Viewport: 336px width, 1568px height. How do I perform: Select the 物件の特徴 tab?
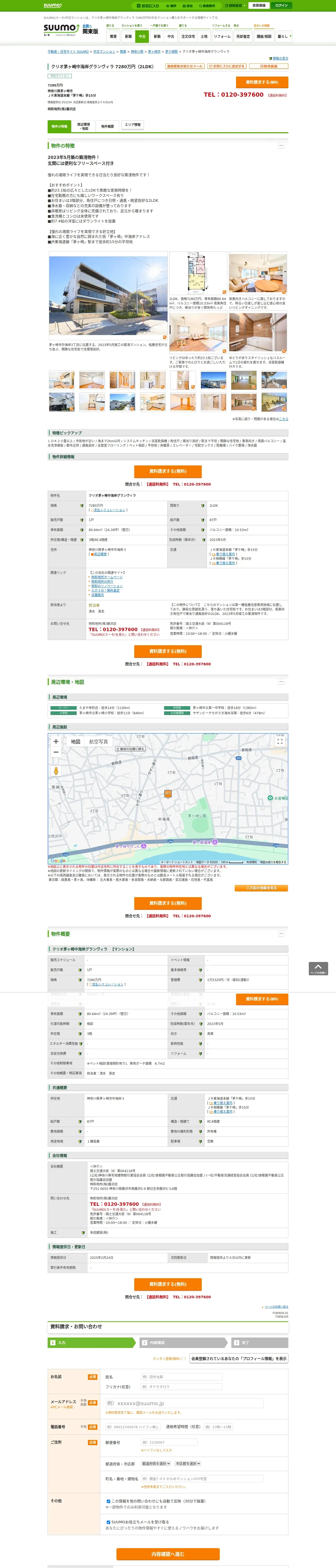tap(59, 126)
